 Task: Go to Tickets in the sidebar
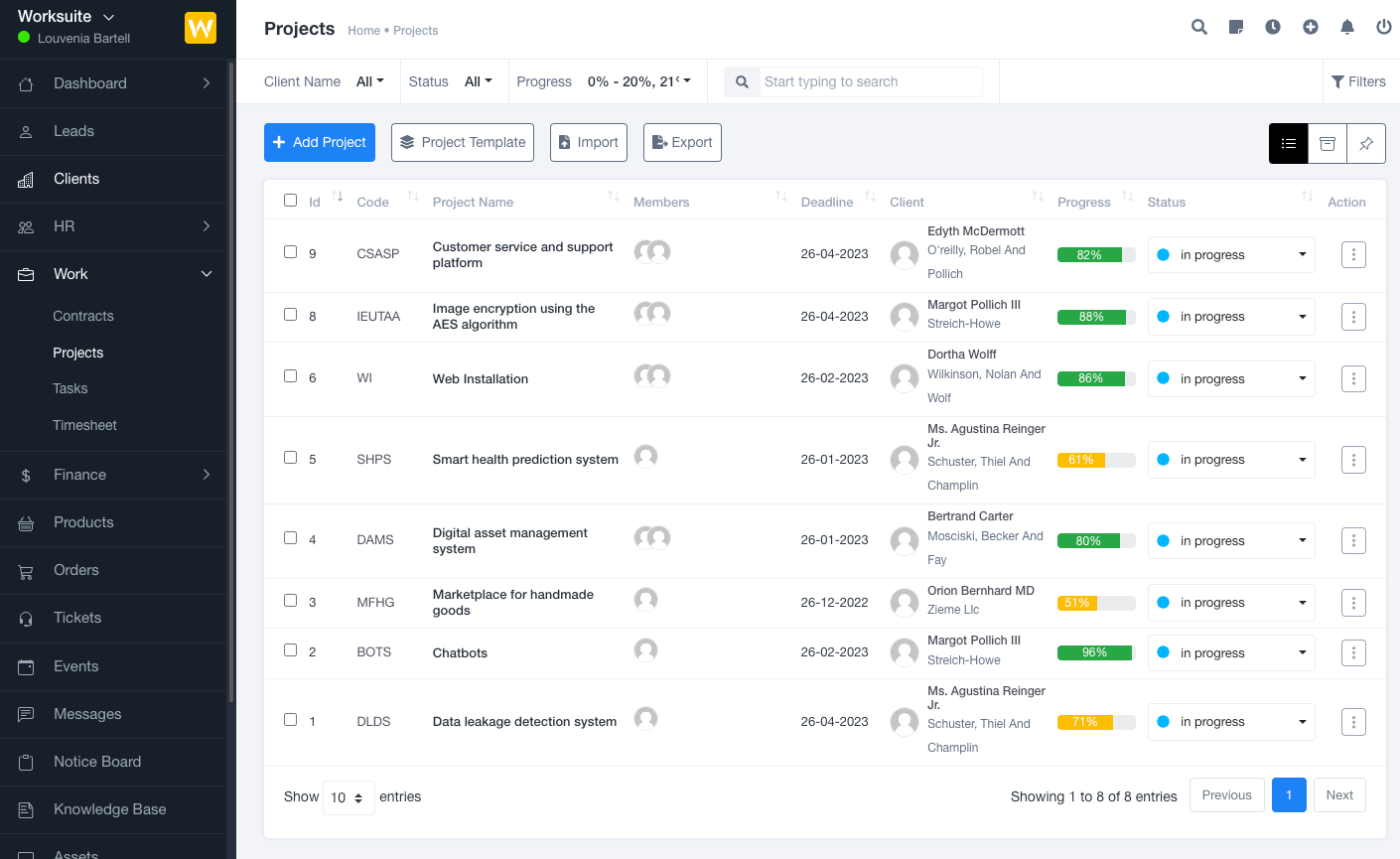[77, 618]
